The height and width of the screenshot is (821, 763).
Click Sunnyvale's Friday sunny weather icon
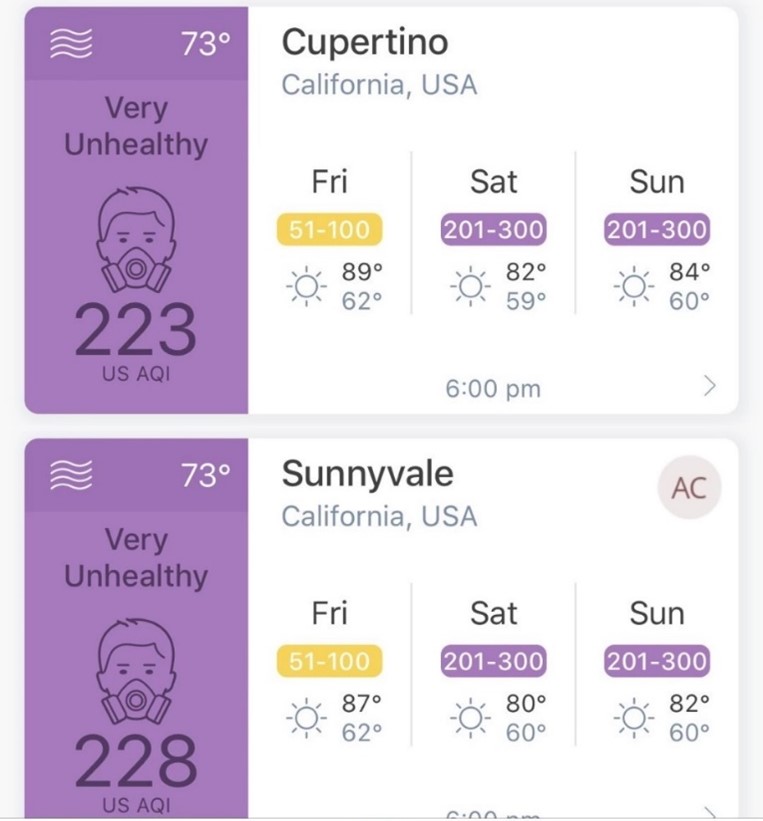coord(305,718)
